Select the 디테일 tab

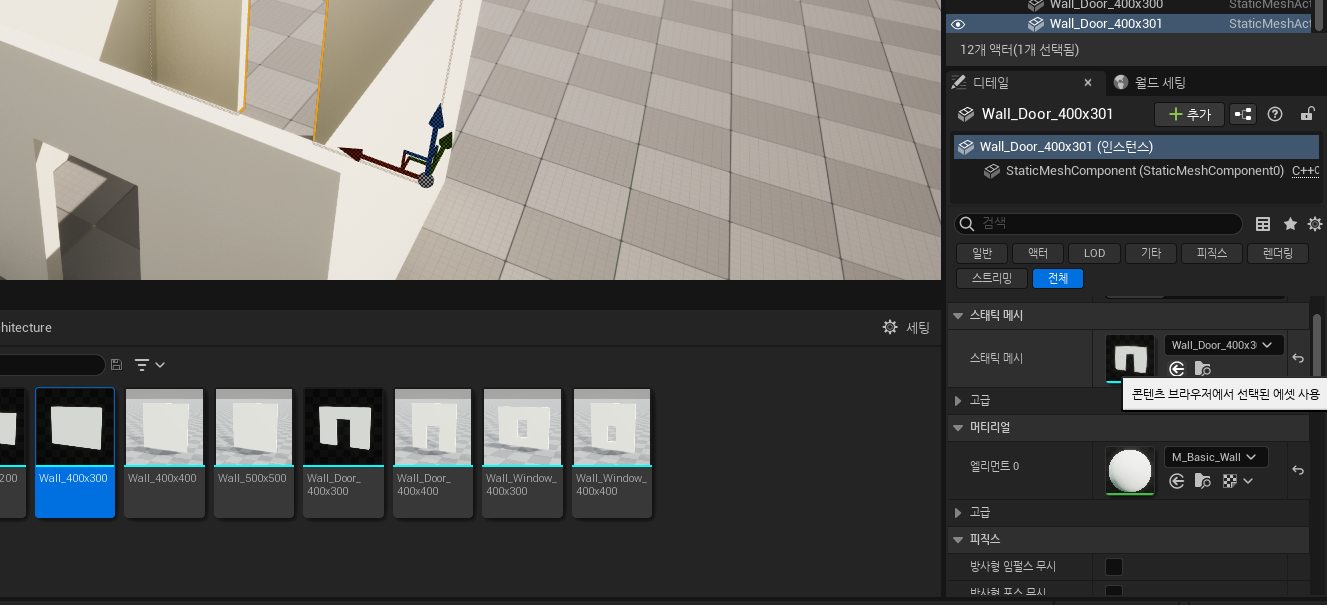(x=1025, y=82)
